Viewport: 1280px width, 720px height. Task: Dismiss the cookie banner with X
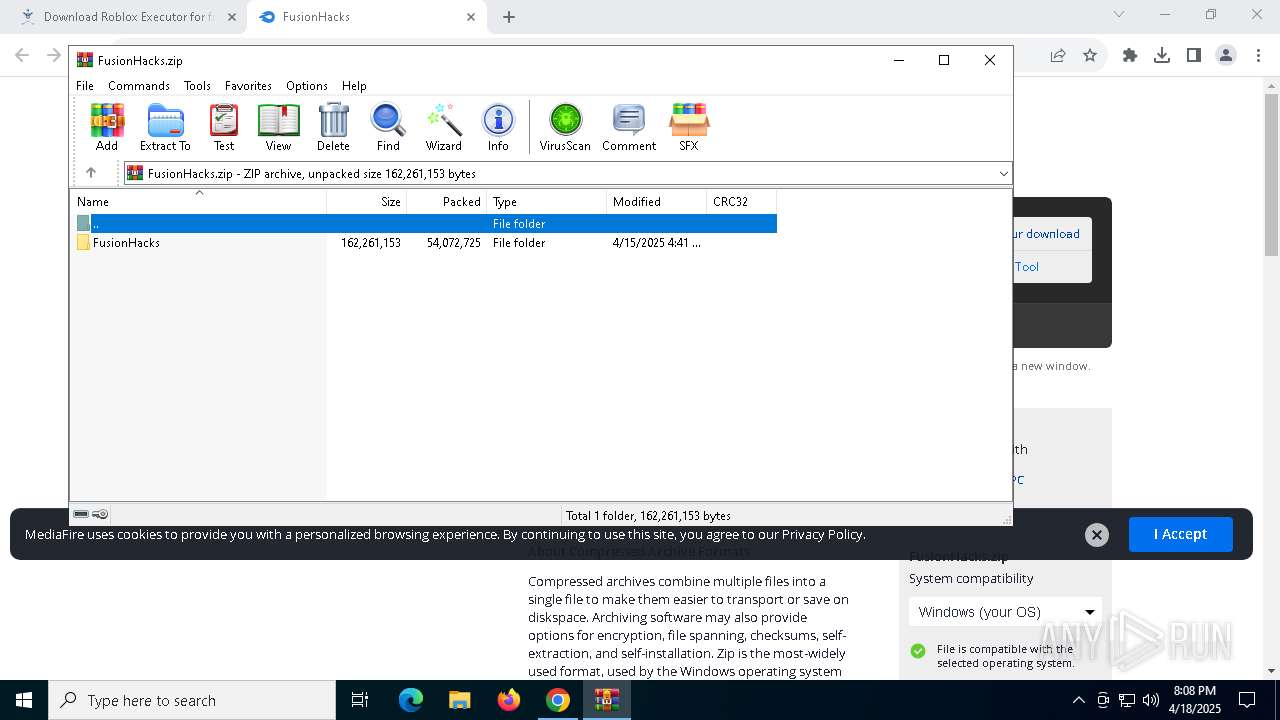[1096, 535]
